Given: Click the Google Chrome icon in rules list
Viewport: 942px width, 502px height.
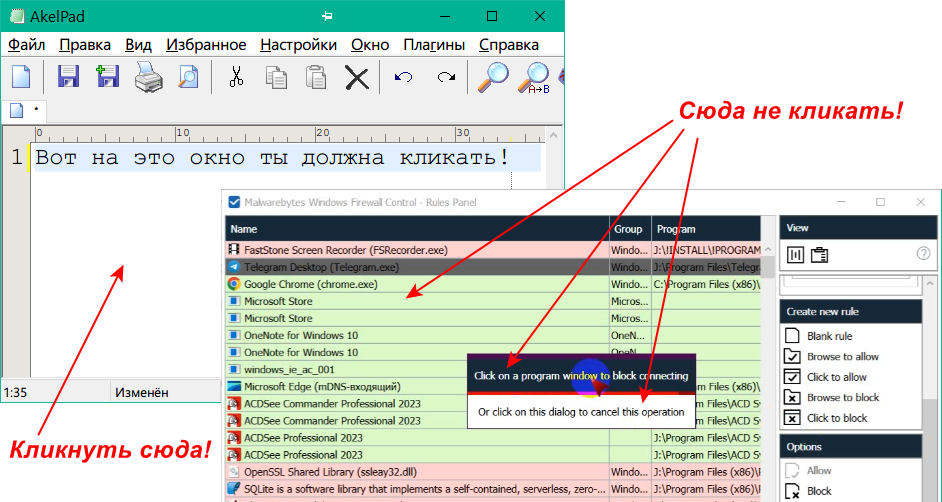Looking at the screenshot, I should 234,284.
